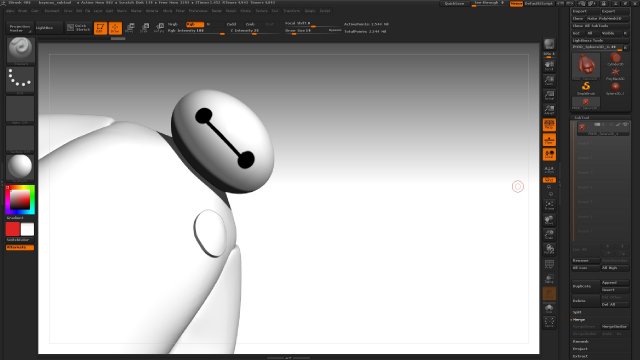The height and width of the screenshot is (360, 640).
Task: Open the empty Texture slot
Action: click(x=20, y=138)
